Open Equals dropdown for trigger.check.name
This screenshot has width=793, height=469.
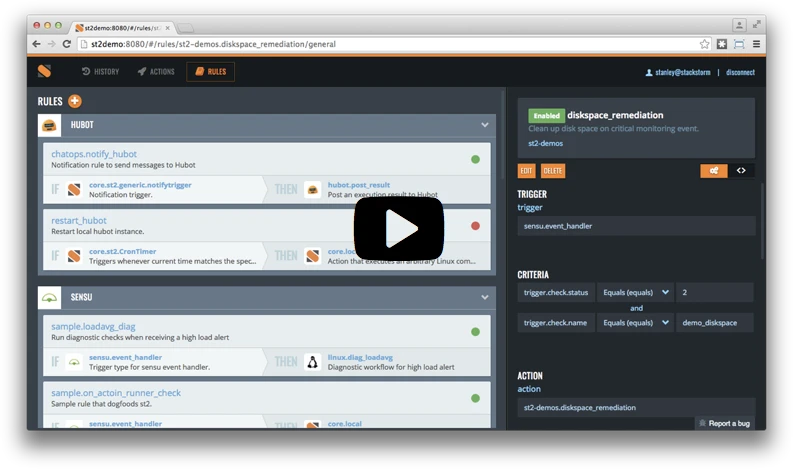point(635,323)
